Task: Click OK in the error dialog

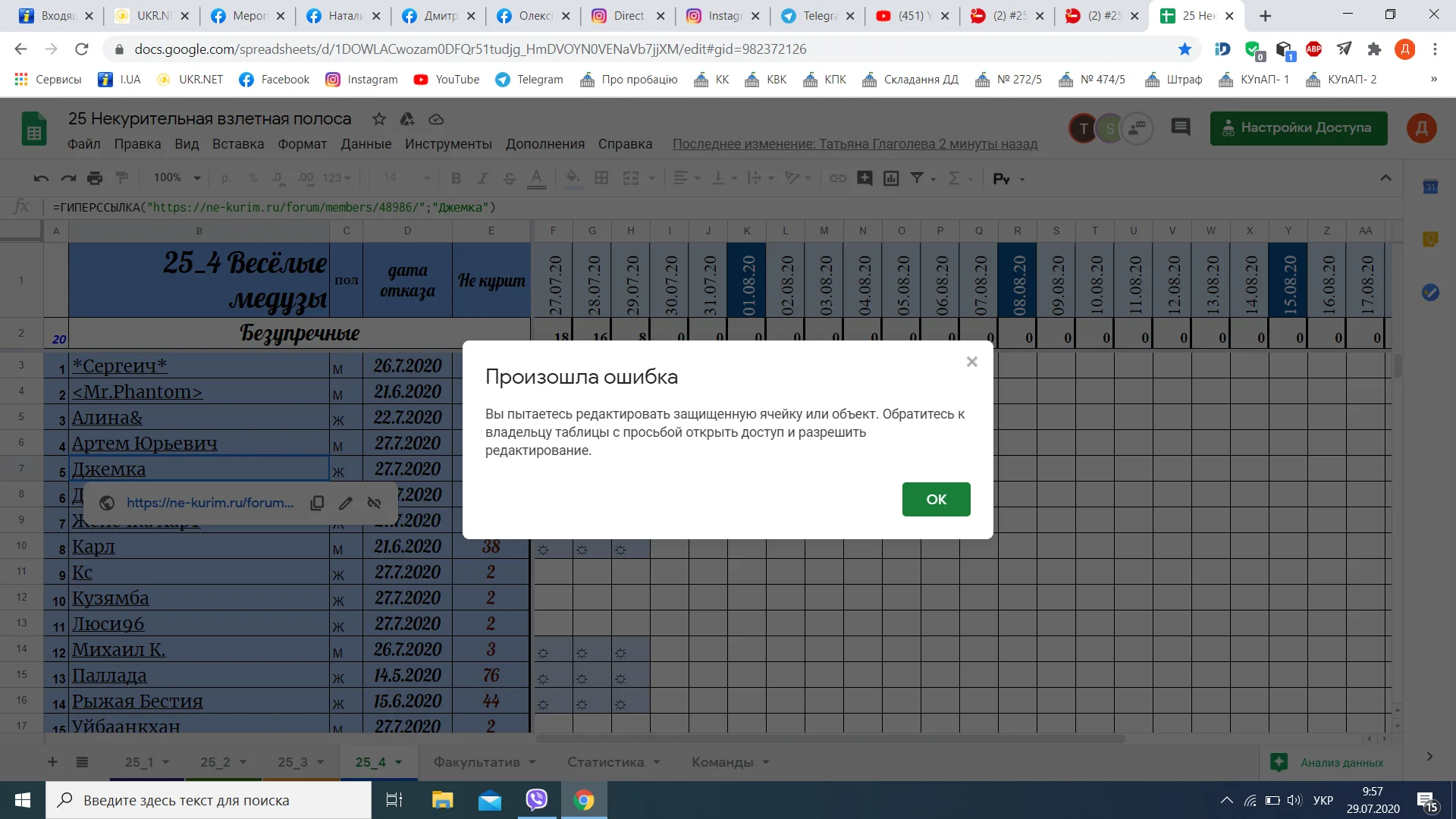Action: pos(936,499)
